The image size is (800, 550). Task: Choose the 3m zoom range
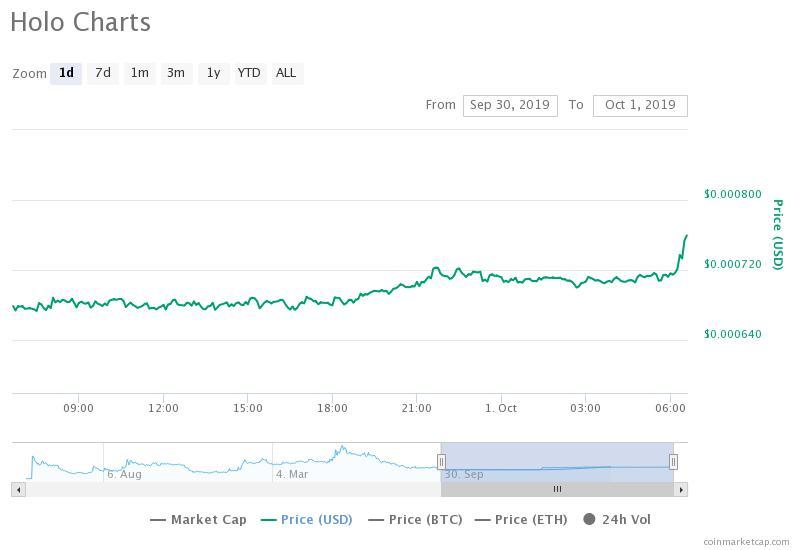pyautogui.click(x=176, y=73)
